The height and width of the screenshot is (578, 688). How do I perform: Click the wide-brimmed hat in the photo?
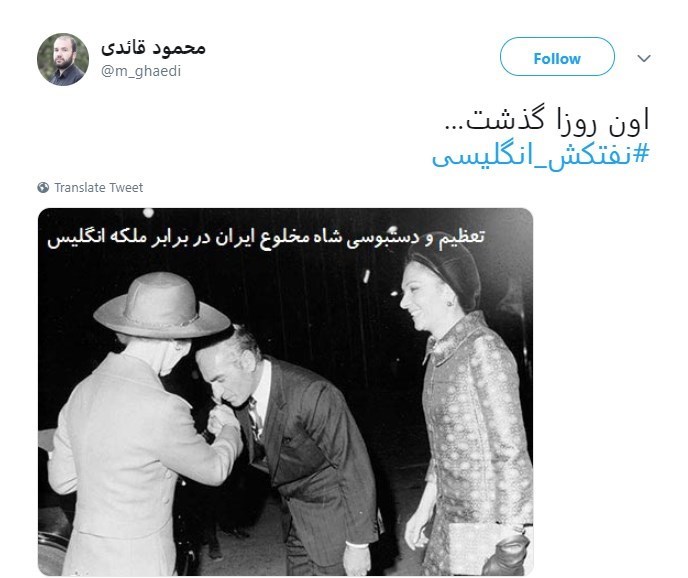pos(161,305)
